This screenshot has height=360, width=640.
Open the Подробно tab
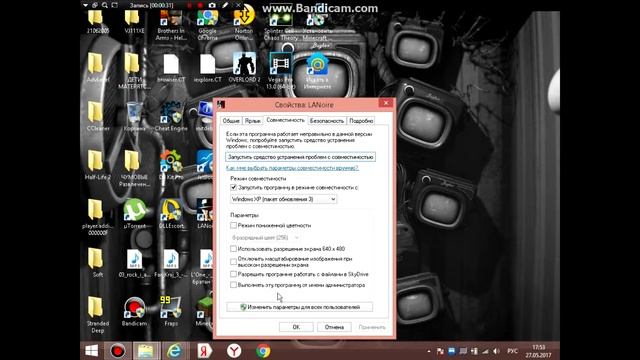[x=361, y=121]
